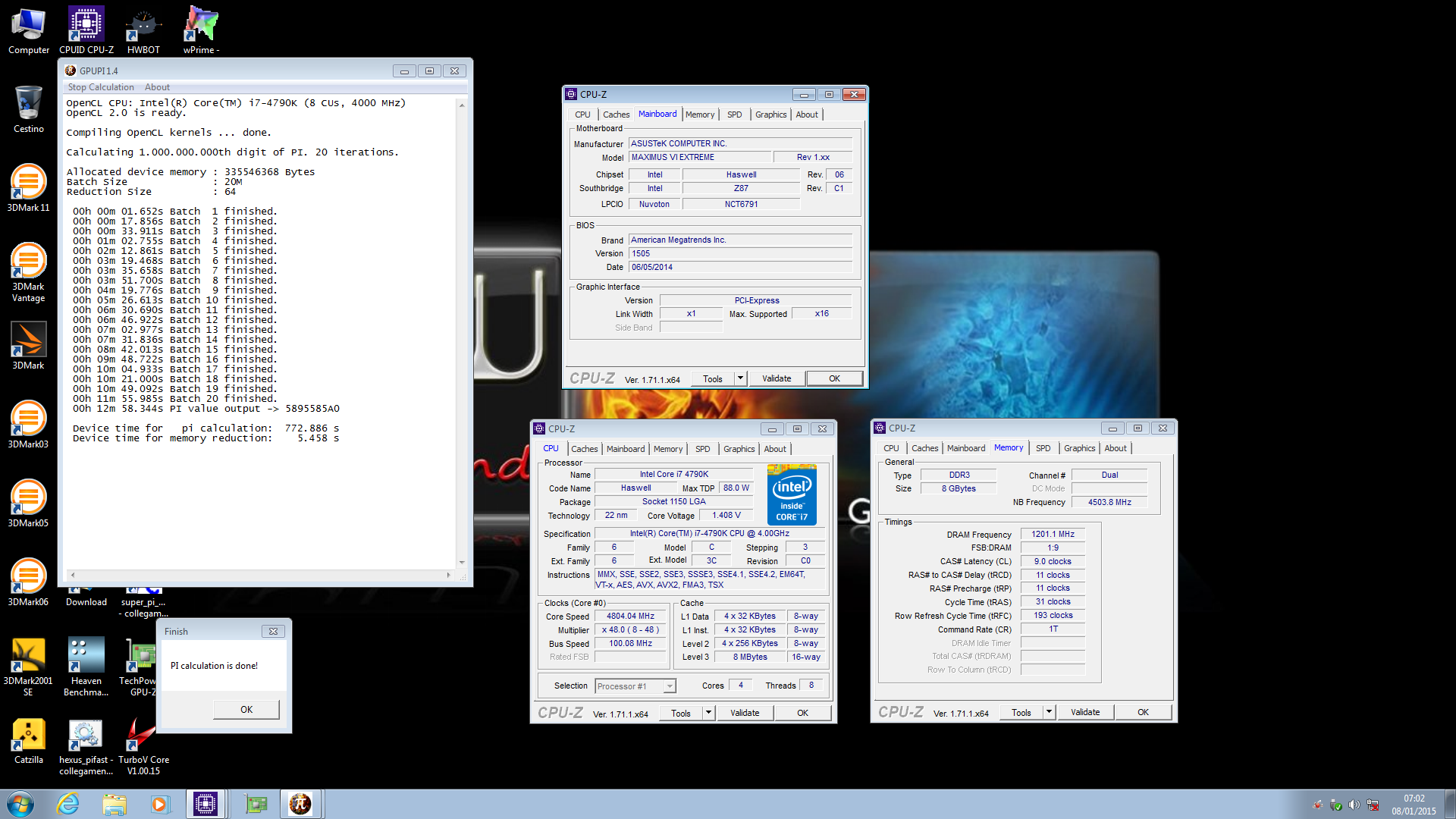The image size is (1456, 819).
Task: Click the BIOS version 1505 field
Action: click(740, 253)
